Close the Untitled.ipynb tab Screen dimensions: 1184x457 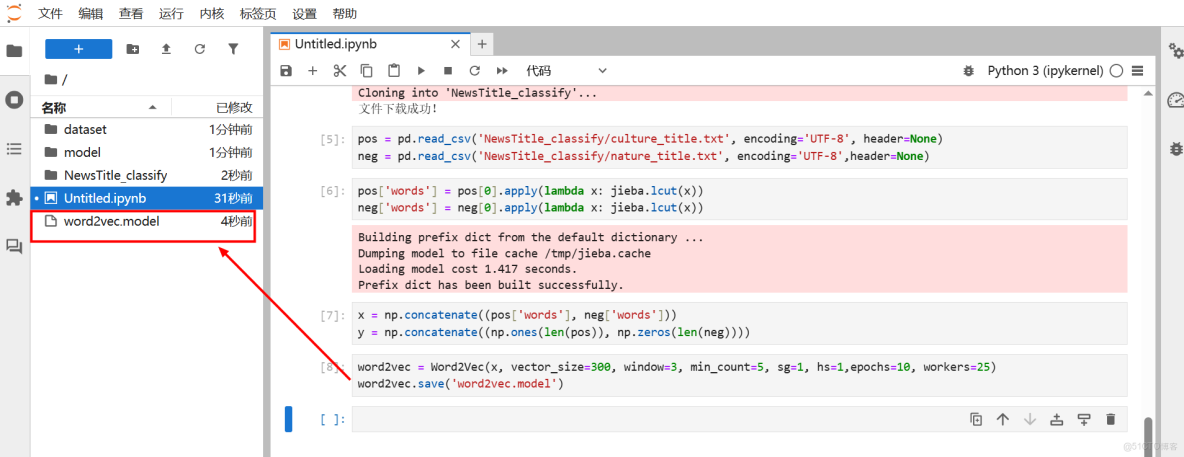pos(455,45)
